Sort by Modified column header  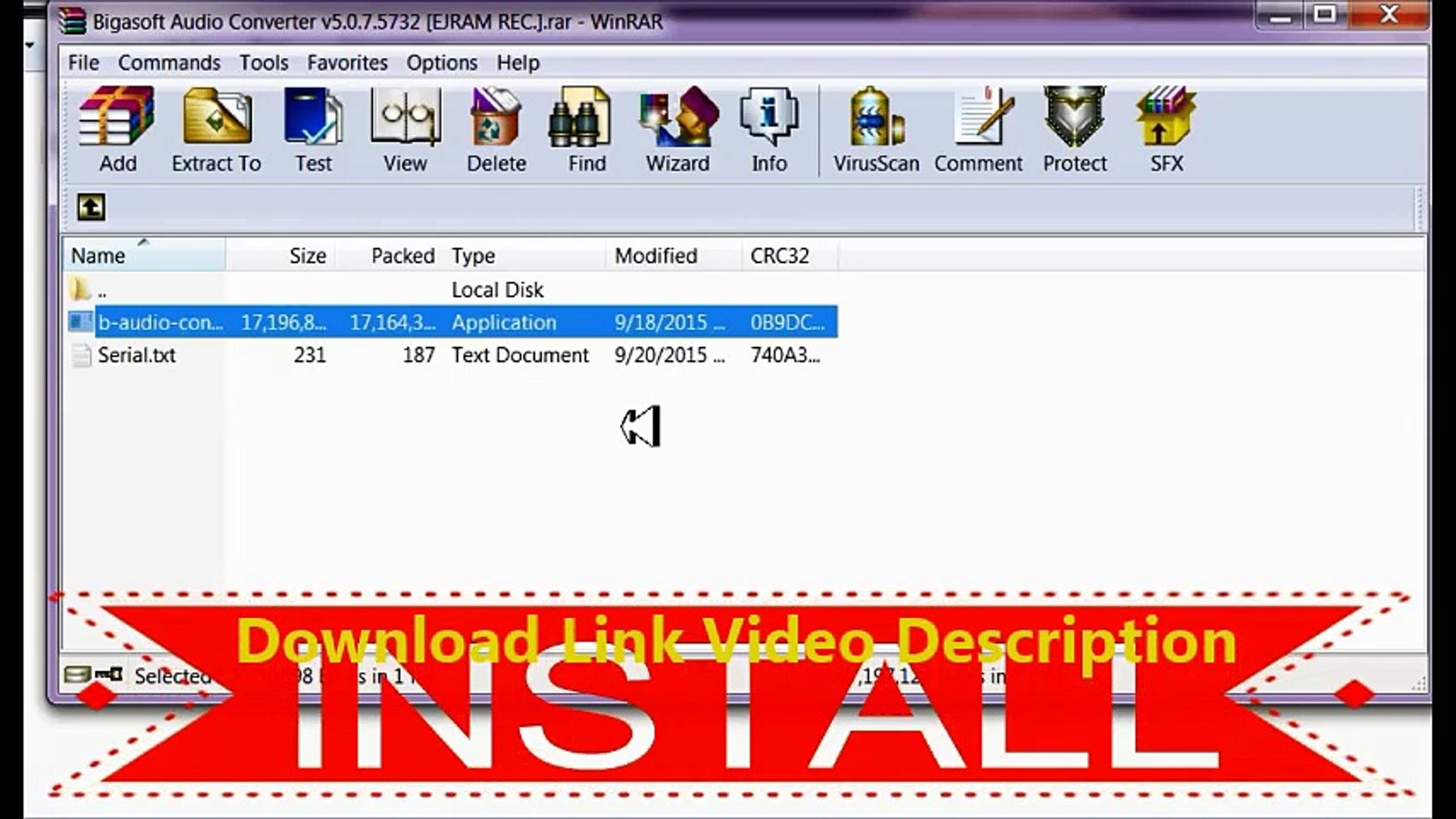pyautogui.click(x=674, y=256)
